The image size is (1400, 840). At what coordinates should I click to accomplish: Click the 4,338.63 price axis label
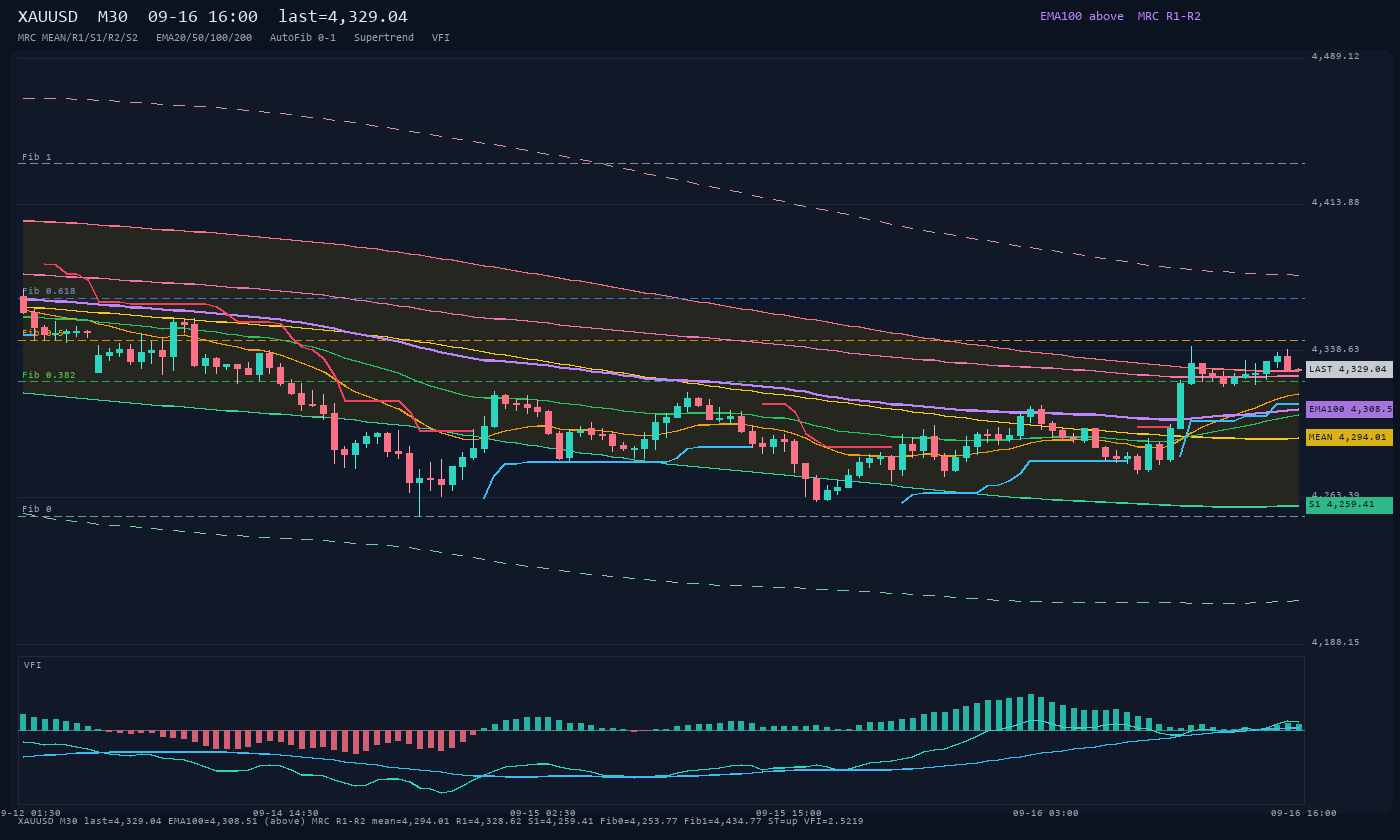point(1336,349)
